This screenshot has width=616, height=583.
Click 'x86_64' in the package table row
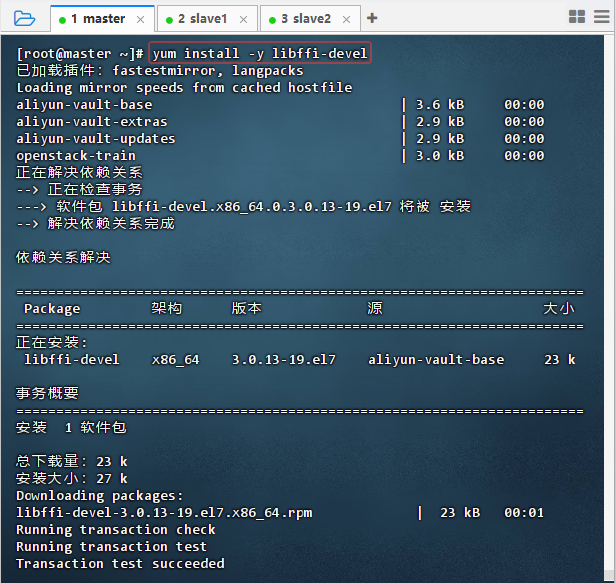click(176, 359)
